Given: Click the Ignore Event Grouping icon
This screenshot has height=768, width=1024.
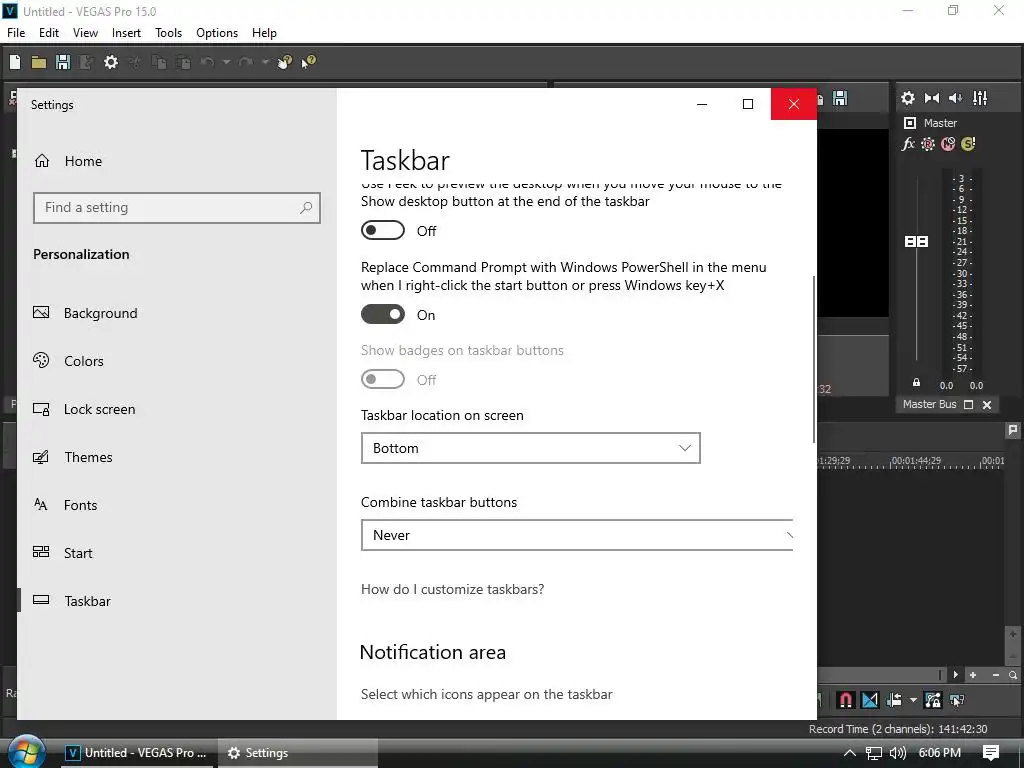Looking at the screenshot, I should pos(957,700).
